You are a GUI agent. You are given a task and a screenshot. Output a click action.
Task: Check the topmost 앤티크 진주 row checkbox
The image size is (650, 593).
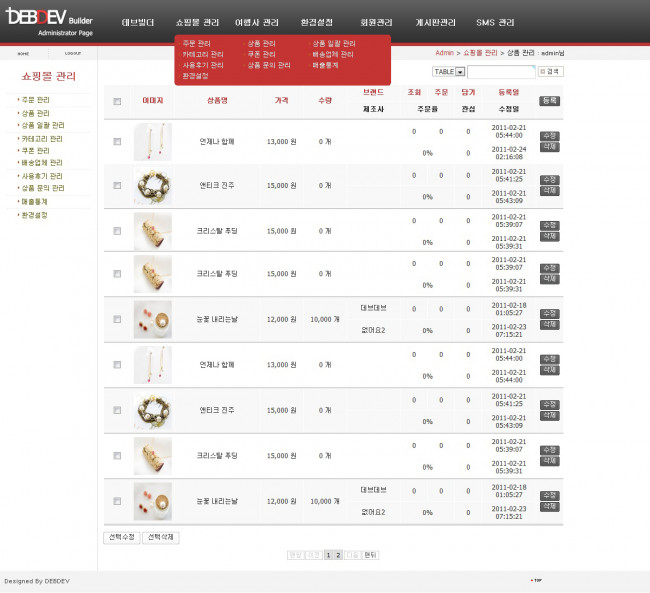(117, 185)
